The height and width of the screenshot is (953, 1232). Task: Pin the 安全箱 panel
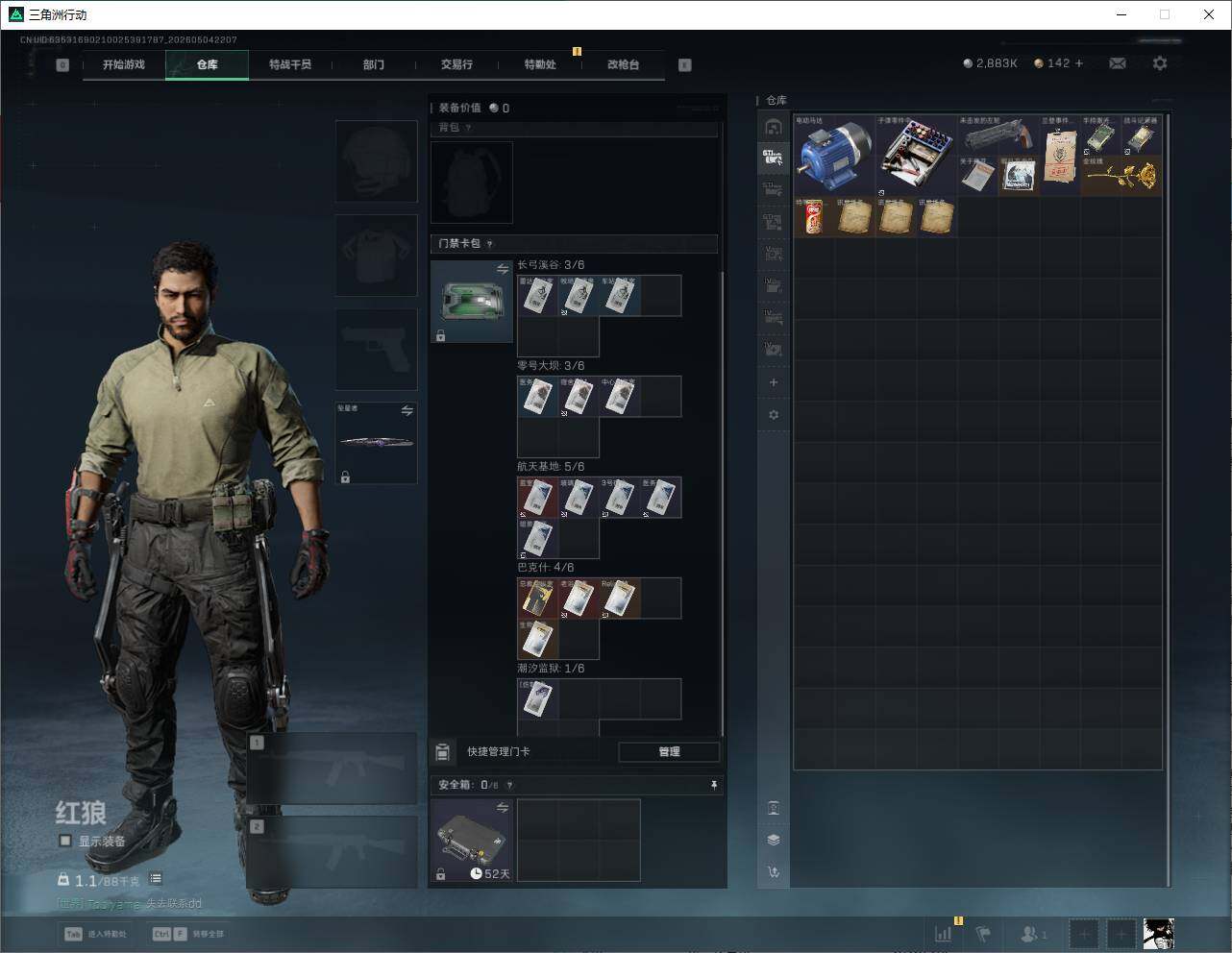(x=713, y=785)
